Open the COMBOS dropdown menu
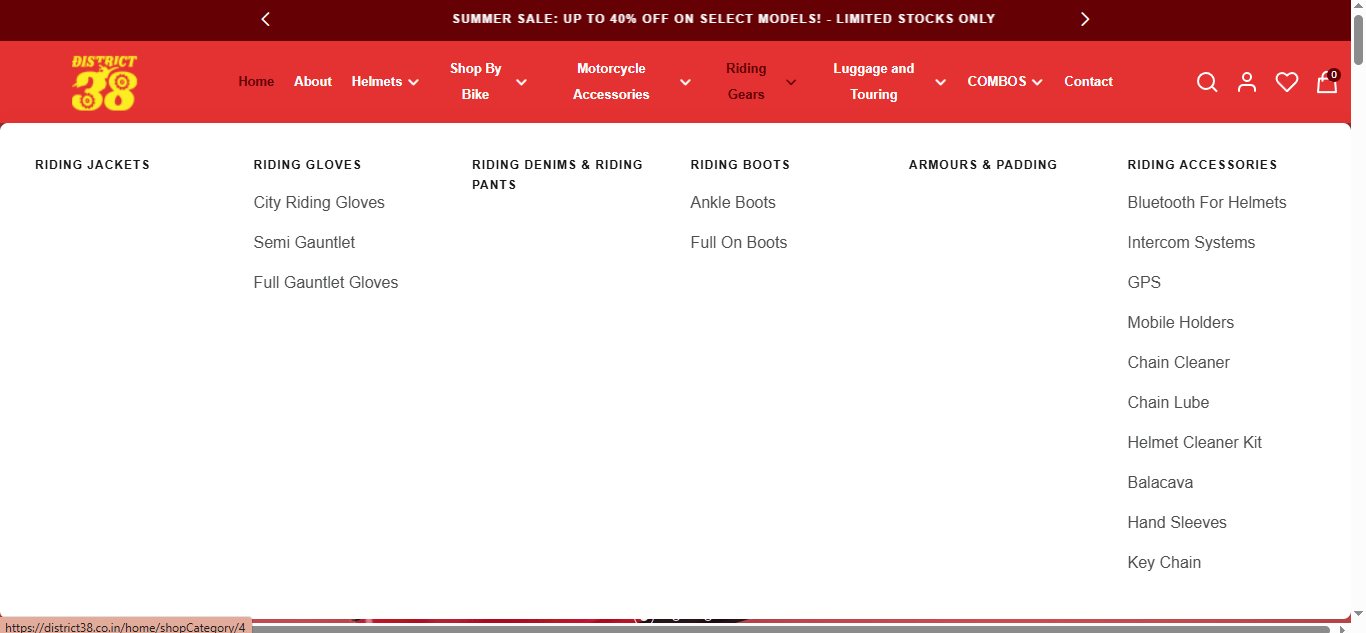Screen dimensions: 1366x633 coord(1004,82)
